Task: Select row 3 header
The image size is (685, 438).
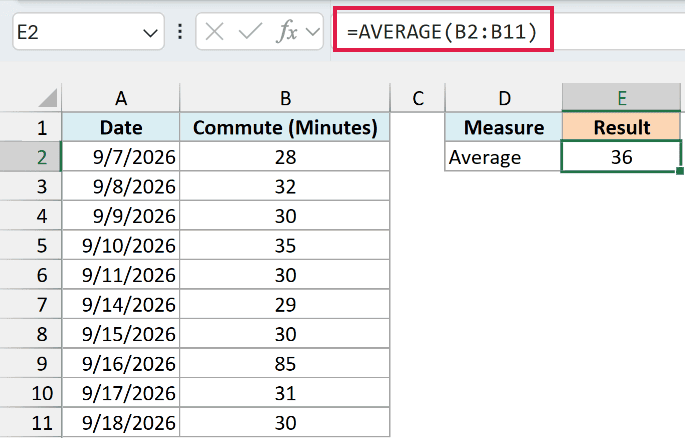Action: [x=31, y=186]
